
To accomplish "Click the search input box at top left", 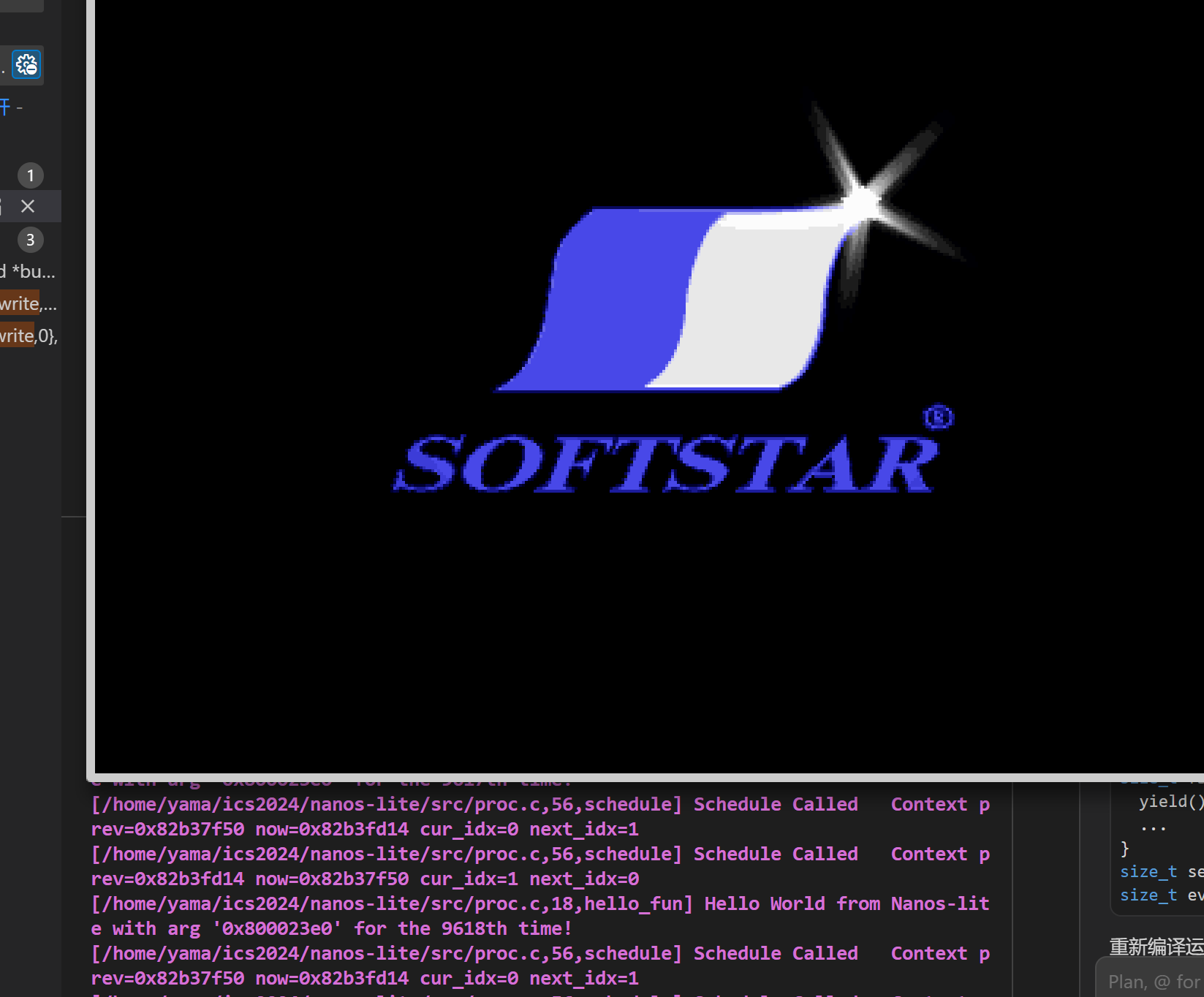I will (22, 5).
